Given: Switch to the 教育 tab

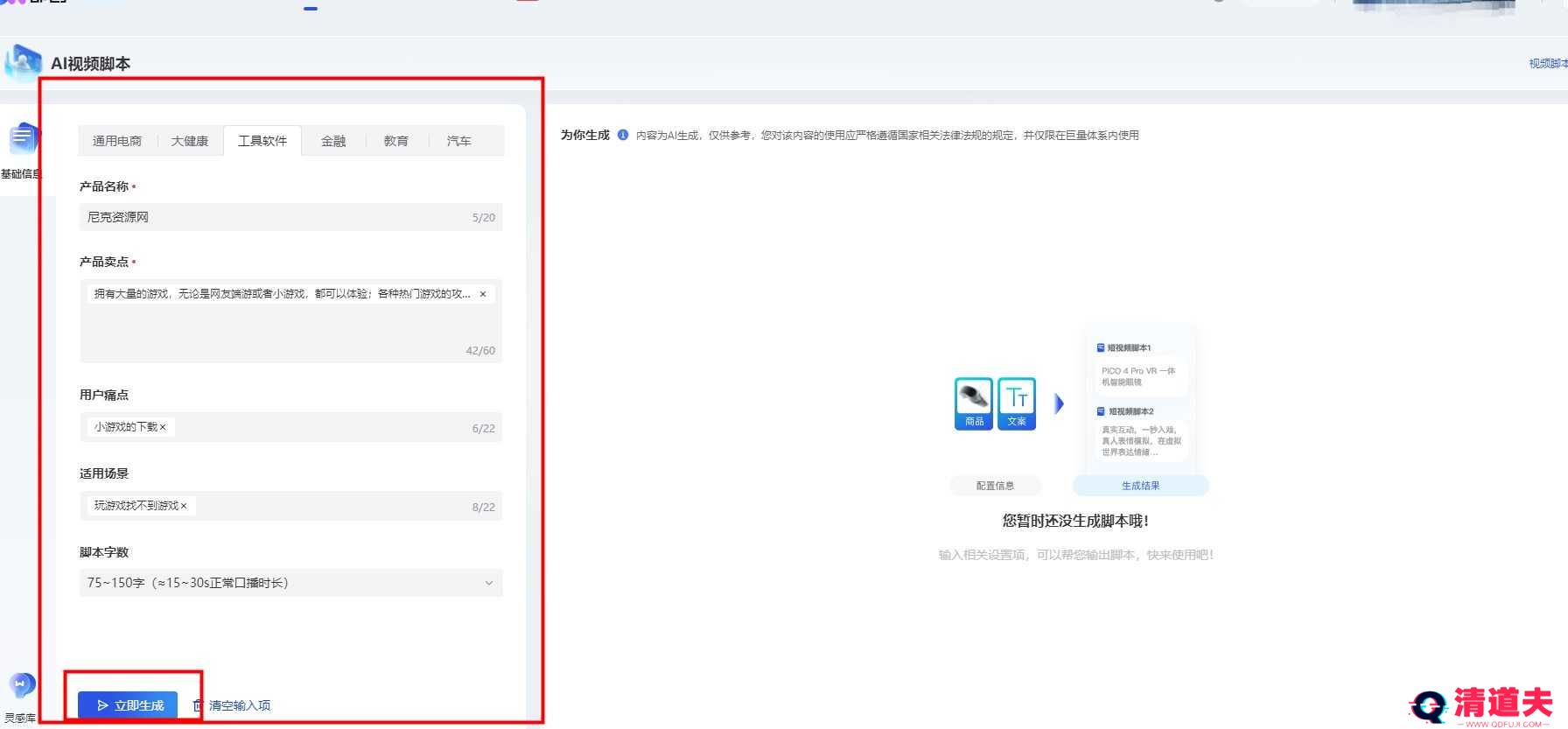Looking at the screenshot, I should point(396,141).
